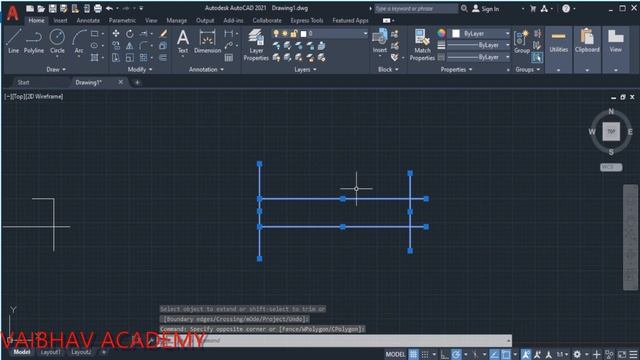Screen dimensions: 640x360
Task: Toggle 2D object snap in status bar
Action: click(x=506, y=354)
